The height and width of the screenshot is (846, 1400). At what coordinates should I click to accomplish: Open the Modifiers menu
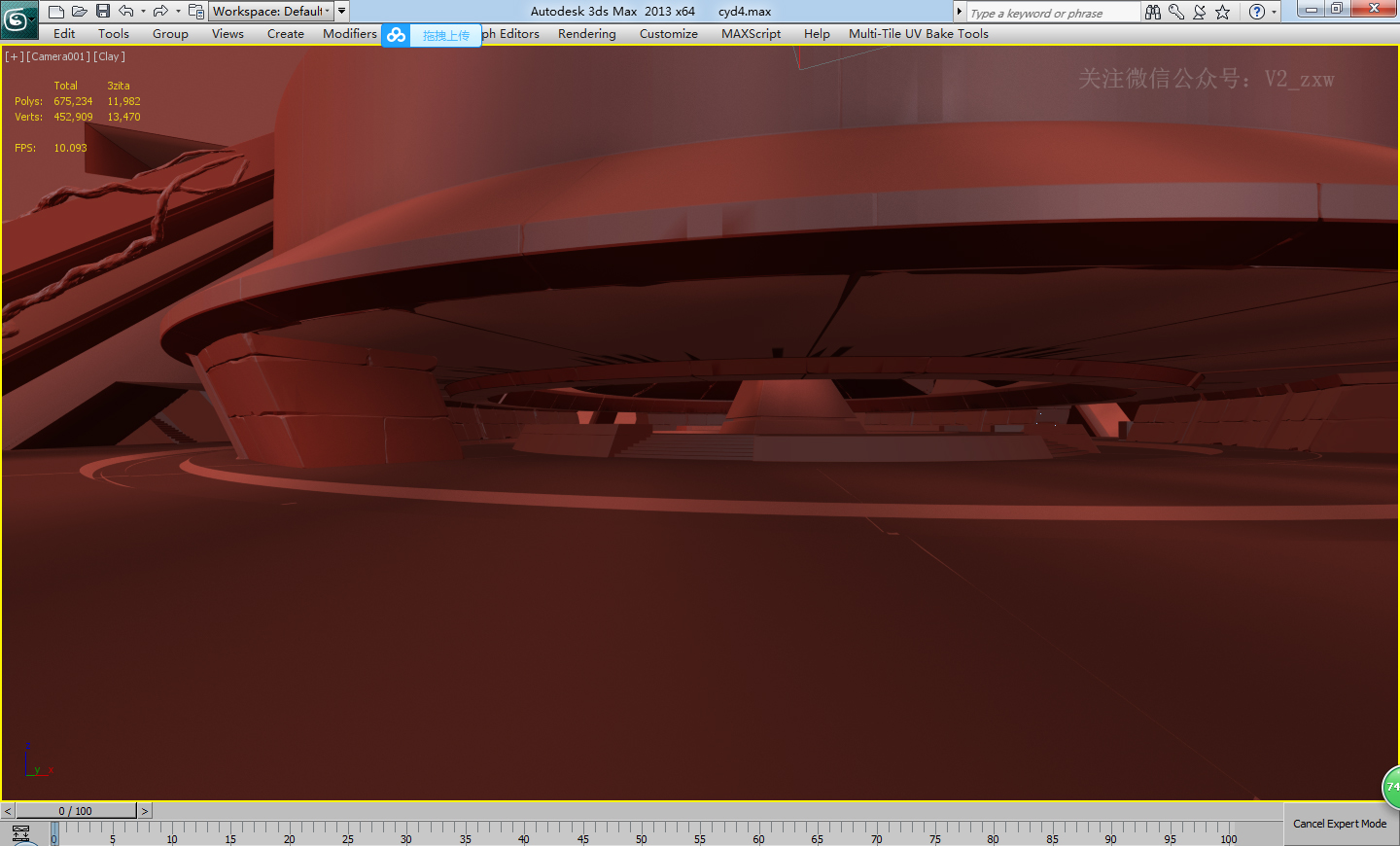(350, 34)
